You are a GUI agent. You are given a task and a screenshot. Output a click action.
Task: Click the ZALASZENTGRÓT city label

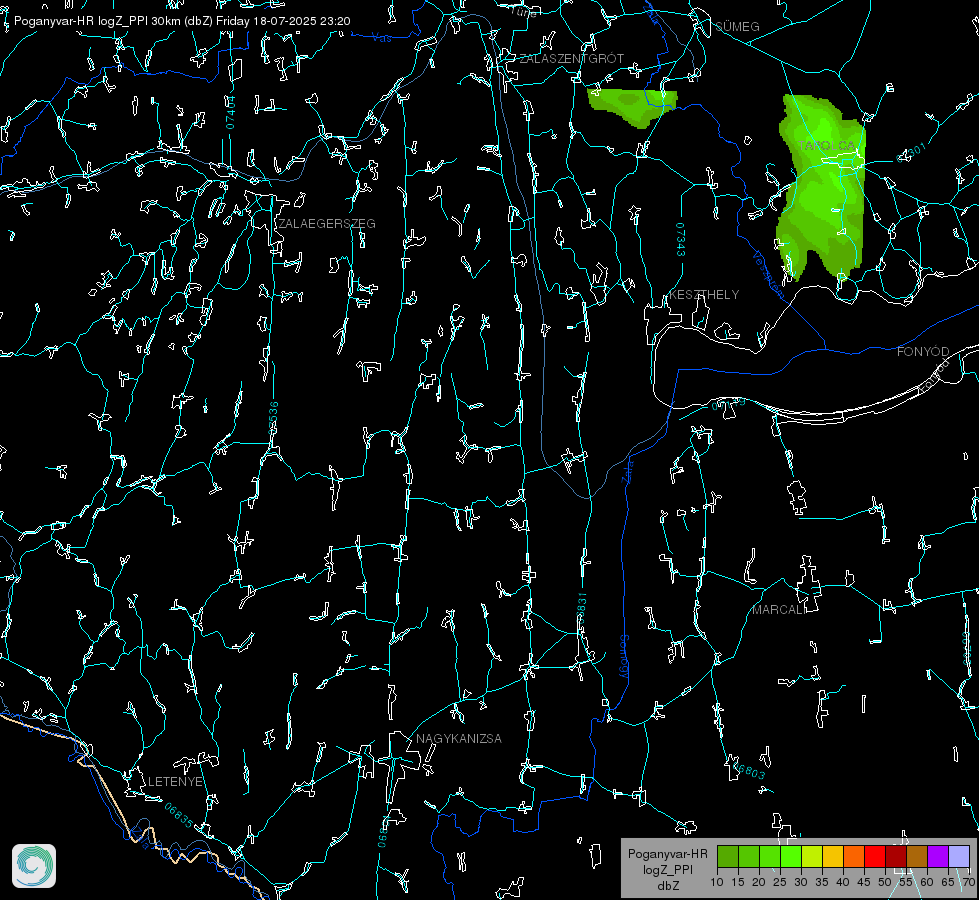click(571, 58)
